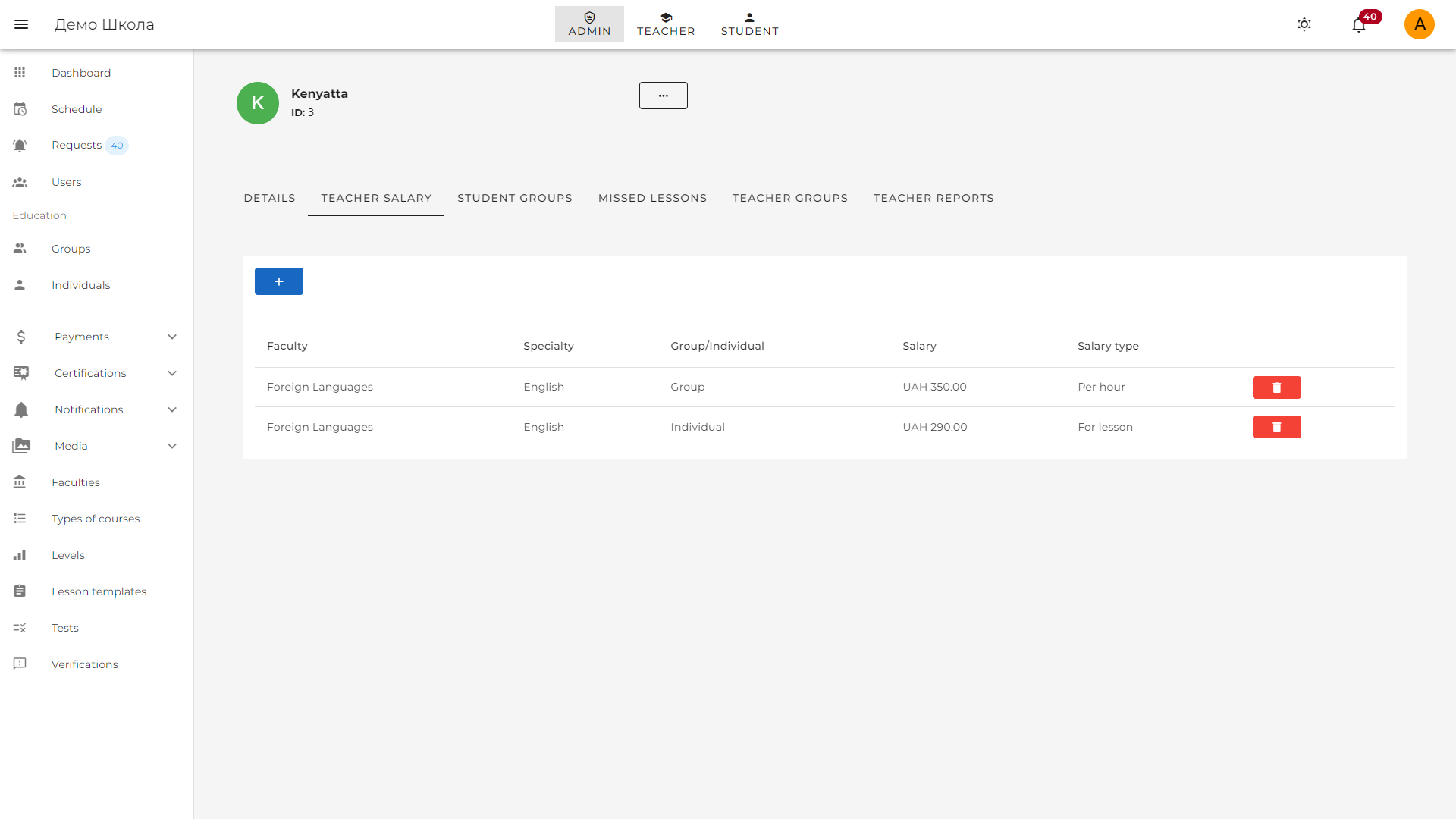Switch to Student role view

click(x=750, y=24)
